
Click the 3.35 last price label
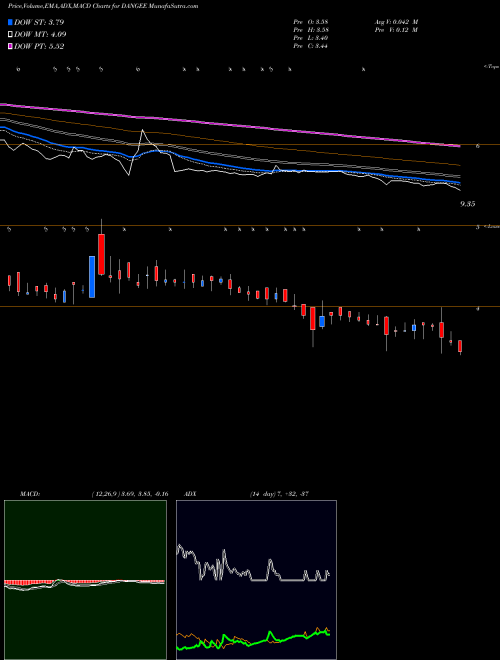[468, 204]
